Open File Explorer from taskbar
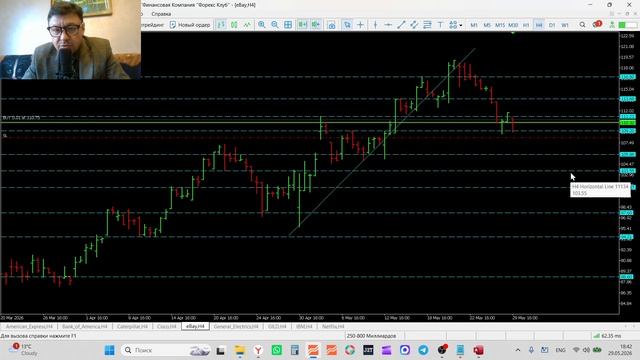 (240, 350)
